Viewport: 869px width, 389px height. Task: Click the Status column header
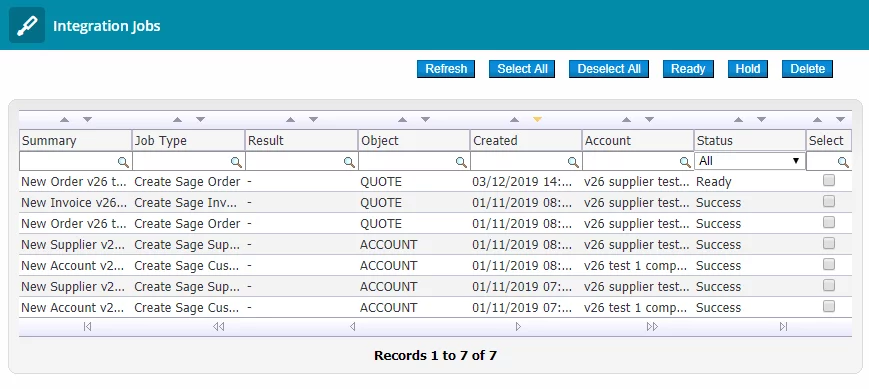(x=750, y=141)
